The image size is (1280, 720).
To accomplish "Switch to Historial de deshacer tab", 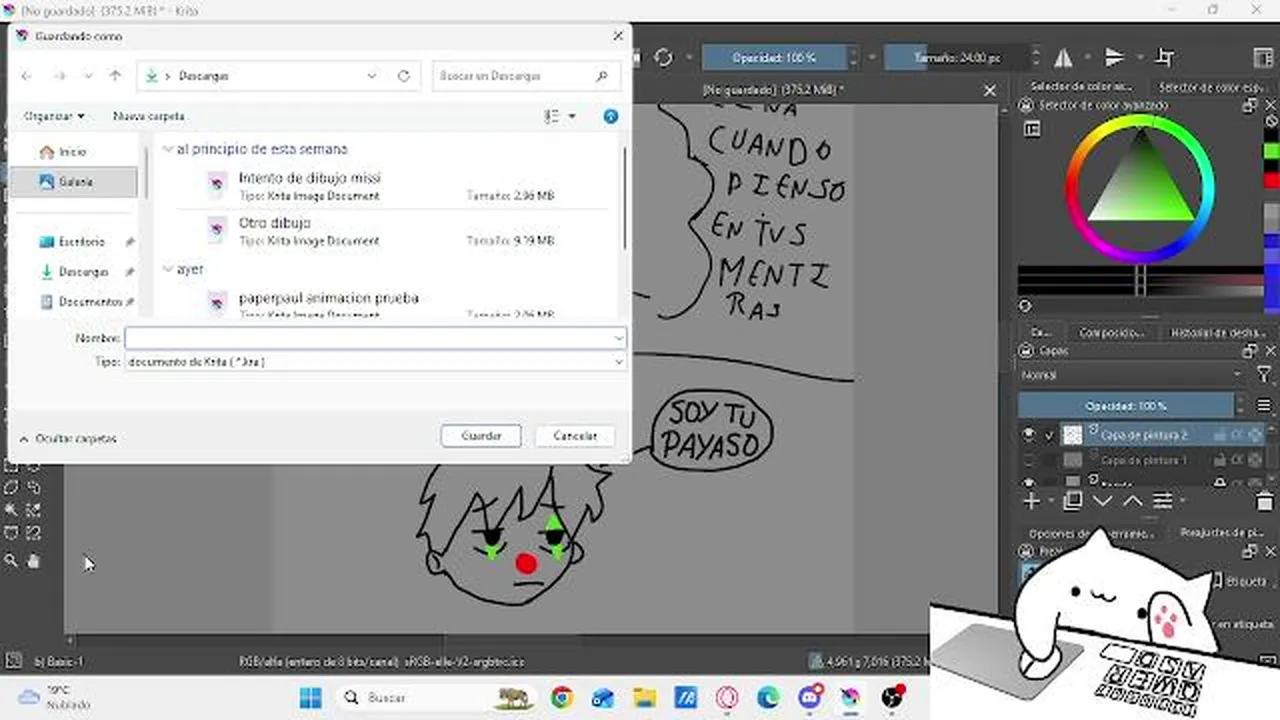I will 1218,332.
